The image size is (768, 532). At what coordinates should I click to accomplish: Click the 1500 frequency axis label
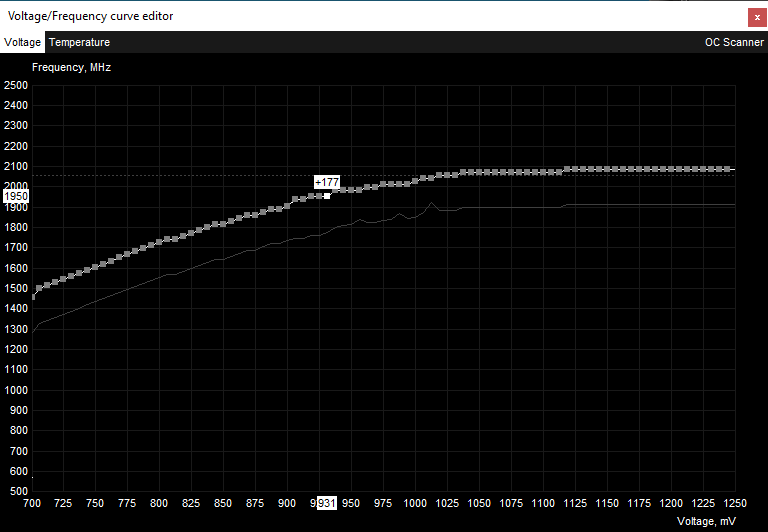[x=16, y=289]
